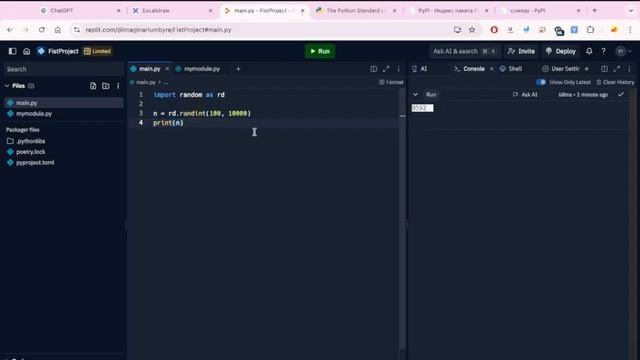Screen dimensions: 640x360
Task: Close the Console tab
Action: coord(491,69)
